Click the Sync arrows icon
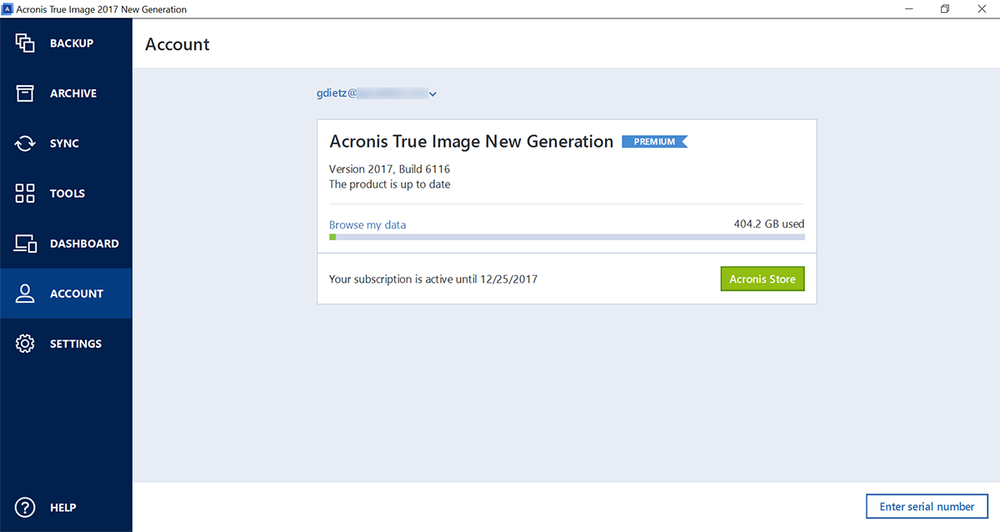The image size is (1000, 532). 25,144
